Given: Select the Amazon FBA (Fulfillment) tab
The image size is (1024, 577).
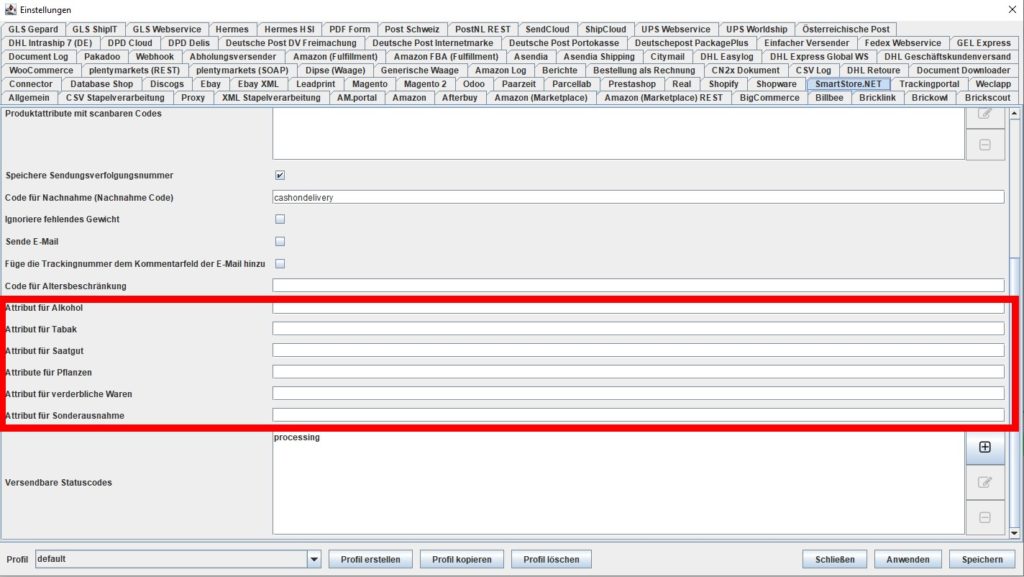Looking at the screenshot, I should (446, 56).
